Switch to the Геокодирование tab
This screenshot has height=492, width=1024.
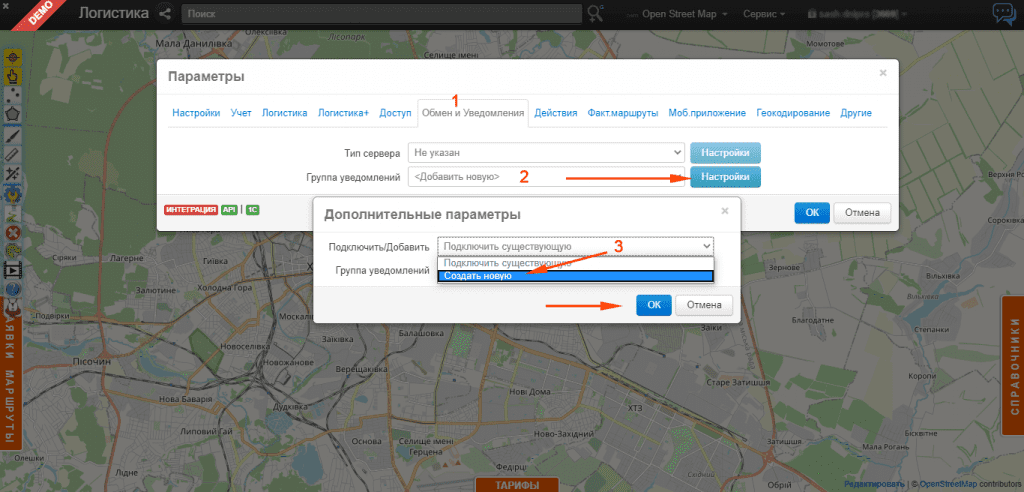click(793, 113)
